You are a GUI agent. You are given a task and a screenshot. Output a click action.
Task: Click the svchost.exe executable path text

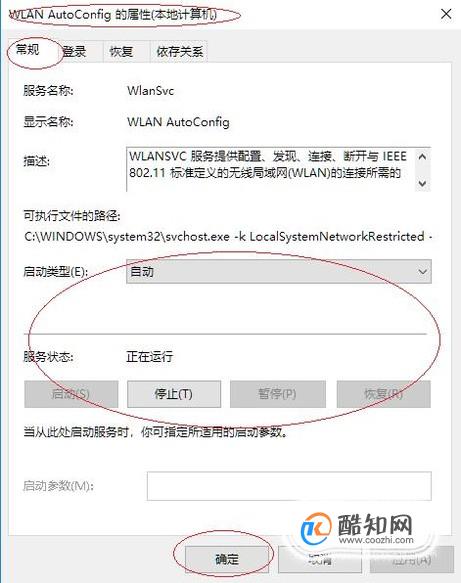click(228, 236)
